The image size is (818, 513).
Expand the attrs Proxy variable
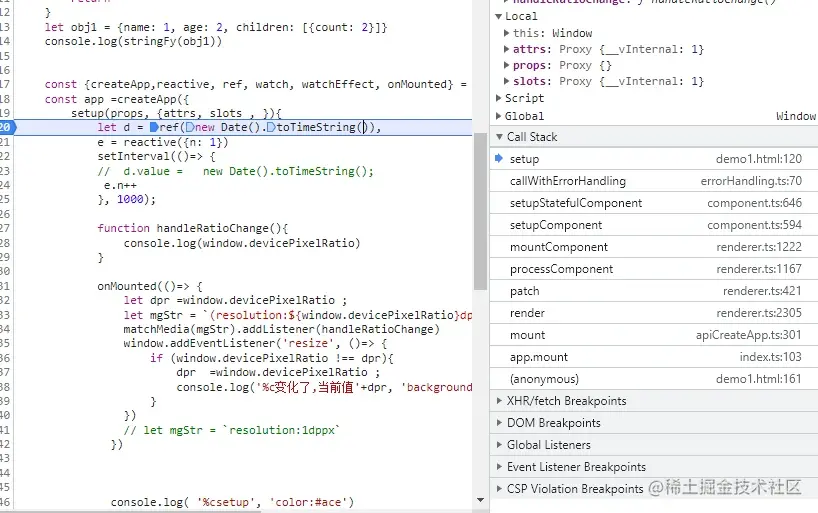click(x=506, y=49)
